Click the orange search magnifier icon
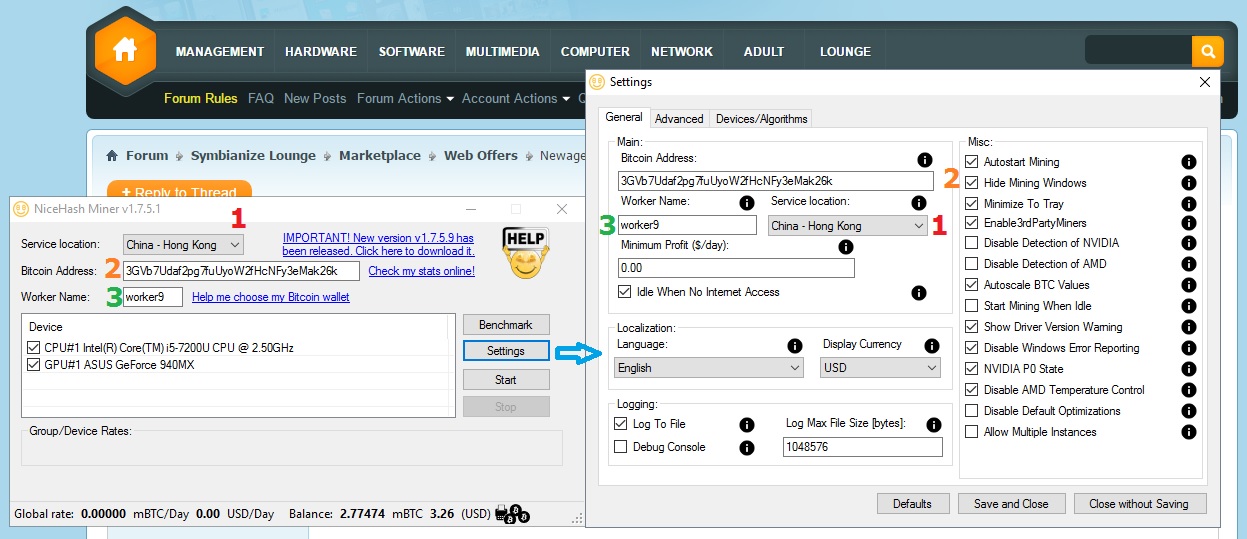The image size is (1247, 539). (x=1207, y=51)
